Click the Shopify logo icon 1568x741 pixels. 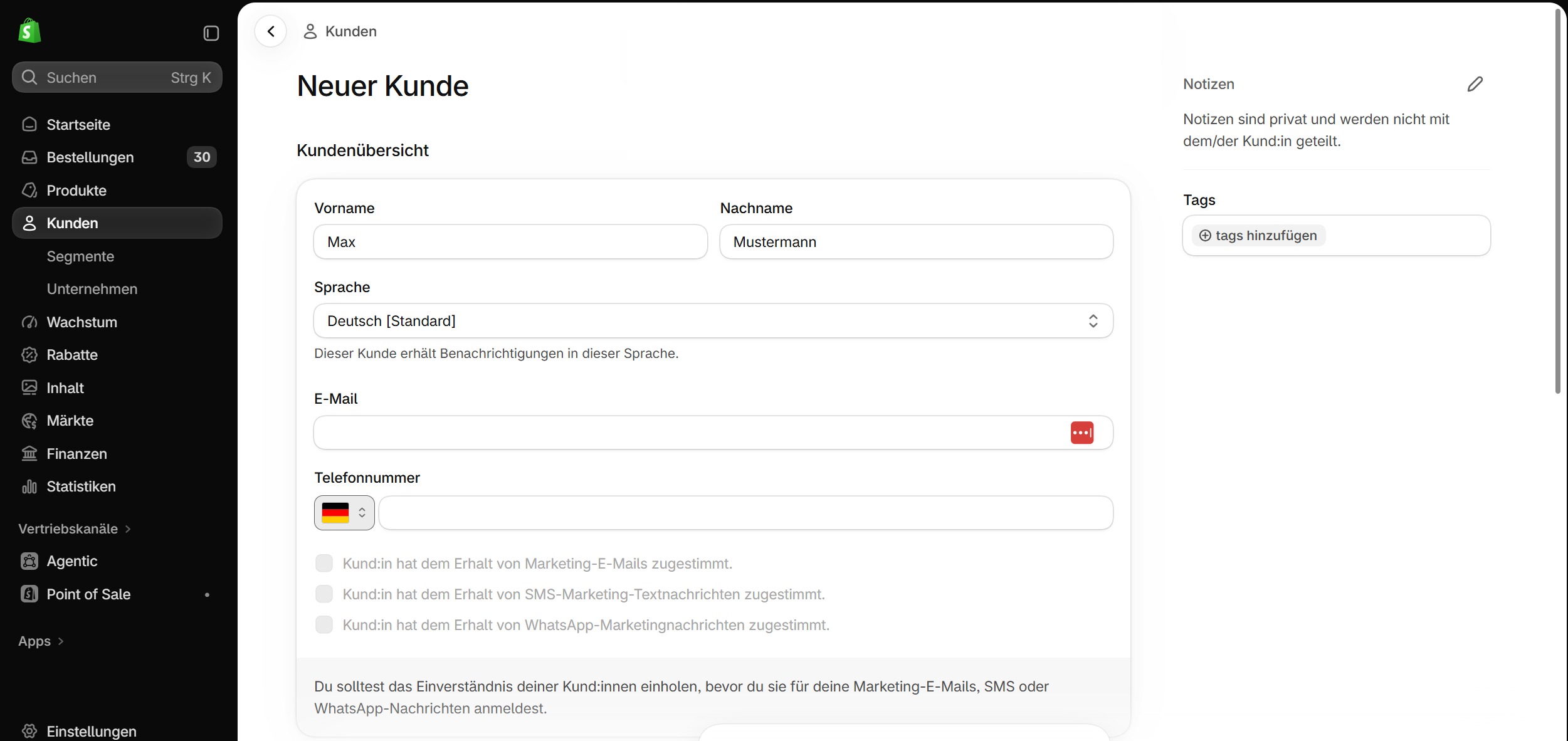pos(29,31)
